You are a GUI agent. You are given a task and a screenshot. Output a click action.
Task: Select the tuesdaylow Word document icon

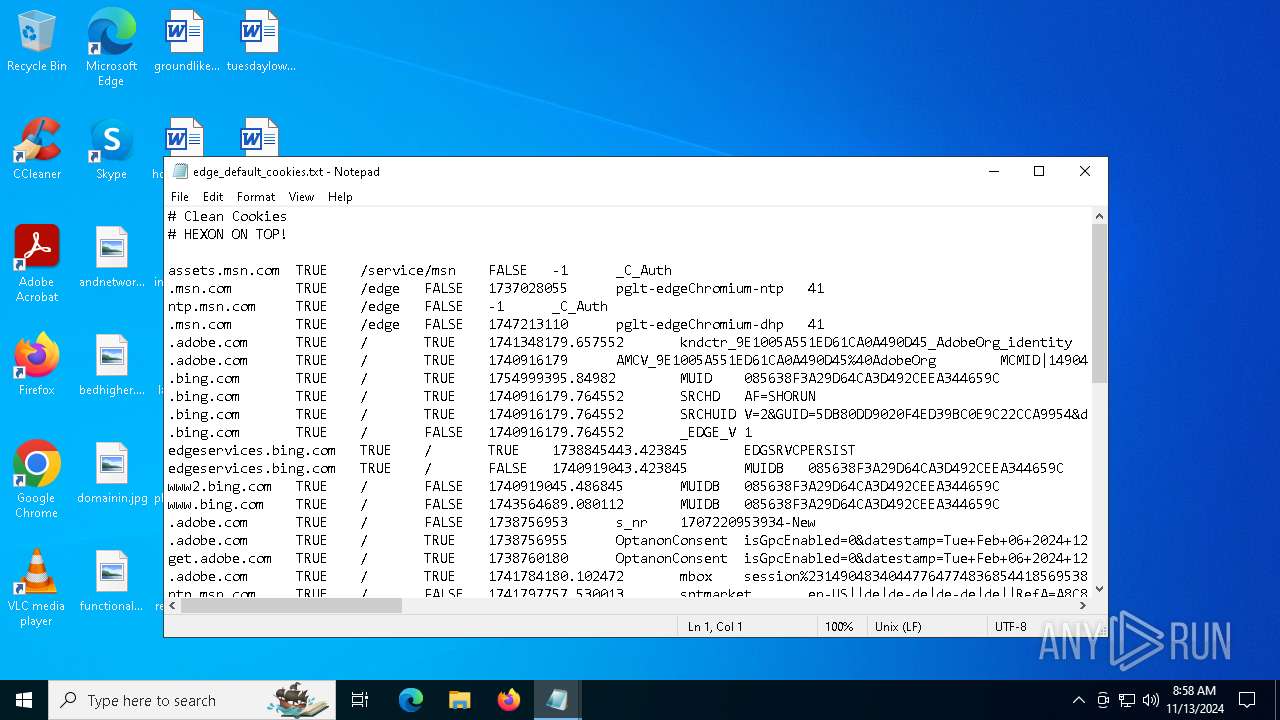[260, 42]
